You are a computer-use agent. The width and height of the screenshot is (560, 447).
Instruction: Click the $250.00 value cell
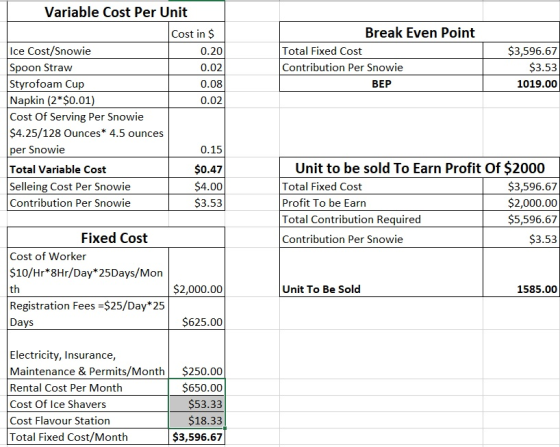pos(196,355)
